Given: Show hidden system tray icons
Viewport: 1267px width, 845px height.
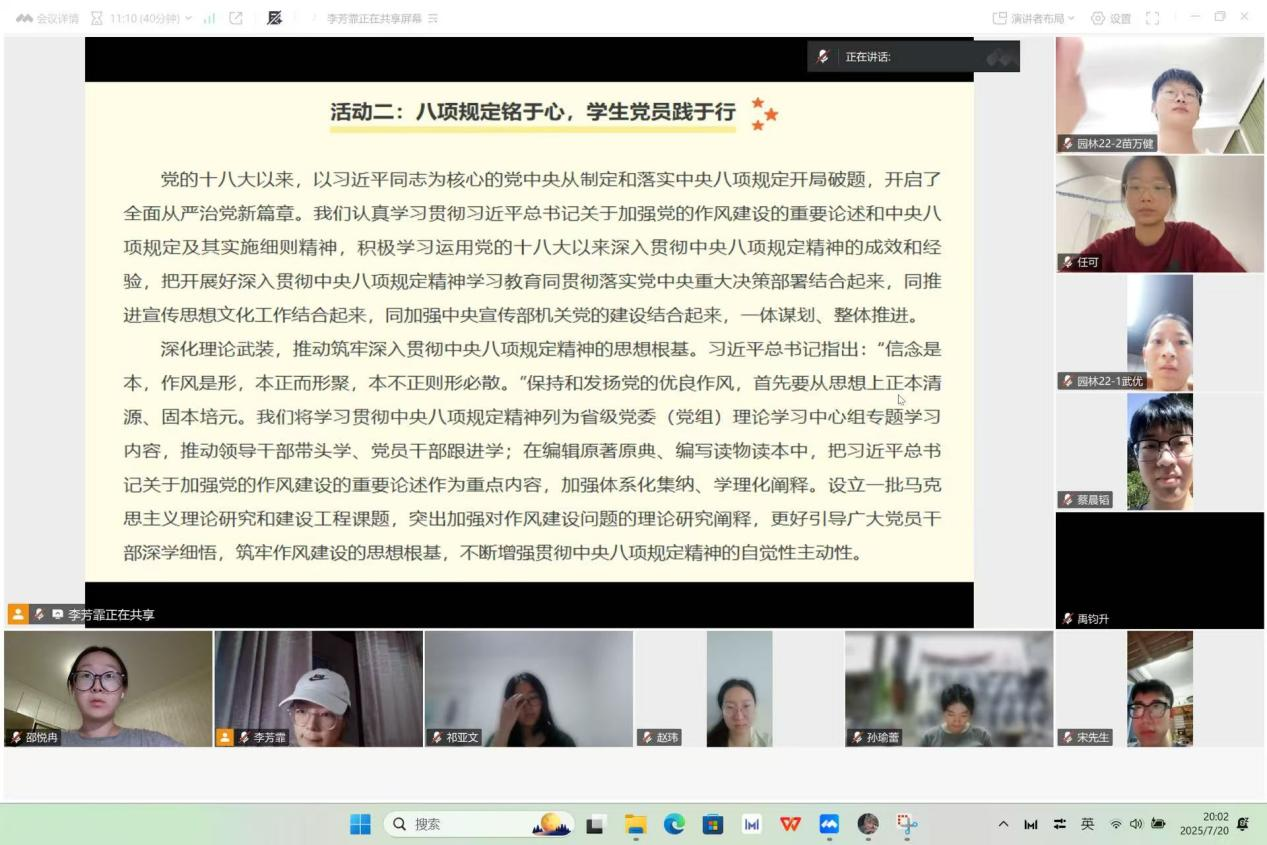Looking at the screenshot, I should click(x=1003, y=824).
